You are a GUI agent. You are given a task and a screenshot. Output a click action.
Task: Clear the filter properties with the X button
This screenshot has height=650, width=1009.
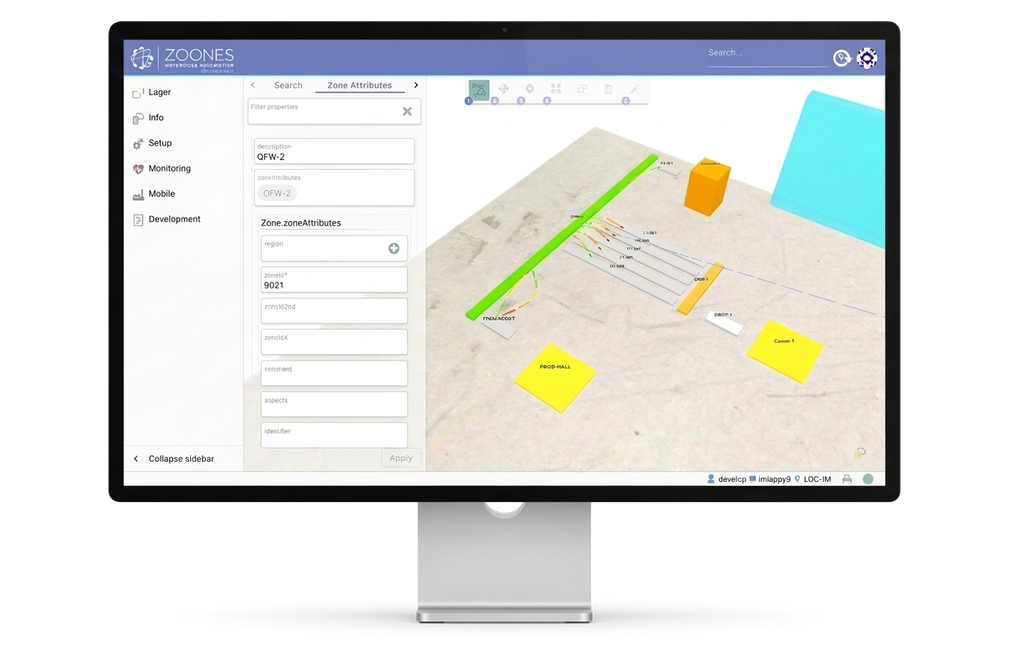click(x=407, y=111)
